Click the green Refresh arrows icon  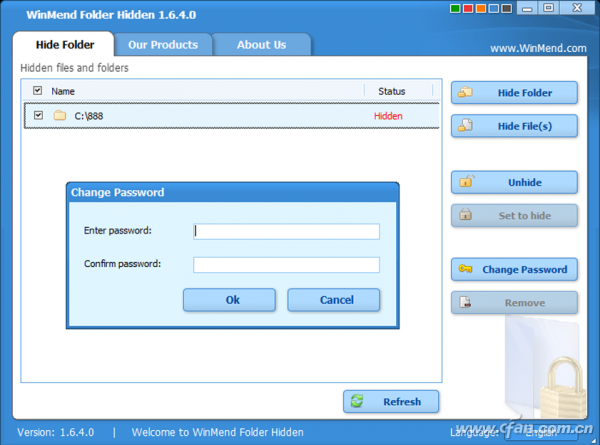357,401
